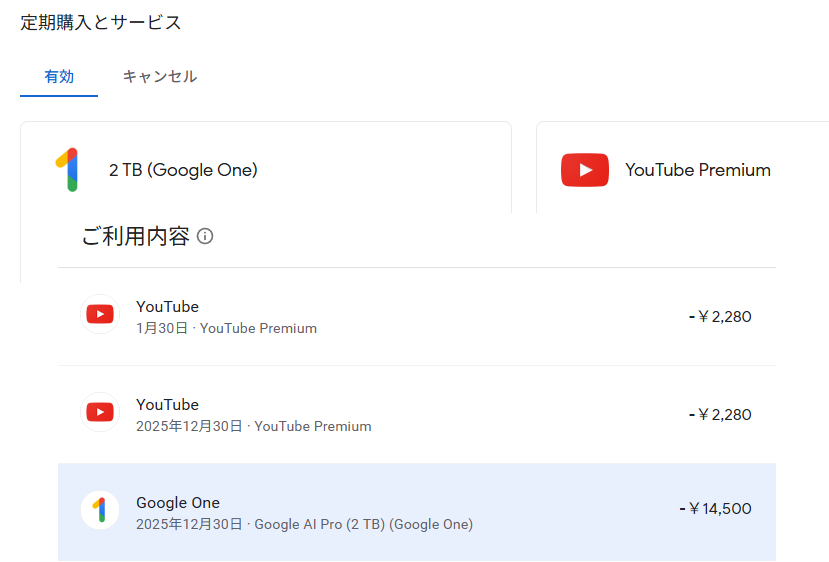829x562 pixels.
Task: Open the 2 TB (Google One) subscription title
Action: [183, 170]
